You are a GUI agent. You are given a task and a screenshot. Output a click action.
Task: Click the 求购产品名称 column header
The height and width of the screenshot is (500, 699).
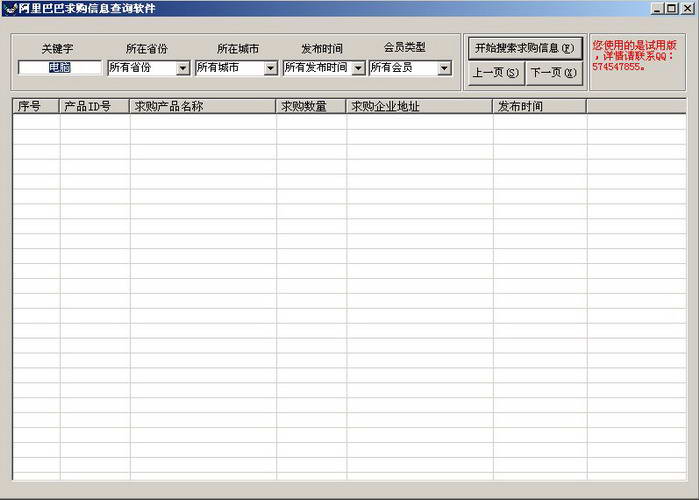pyautogui.click(x=202, y=106)
